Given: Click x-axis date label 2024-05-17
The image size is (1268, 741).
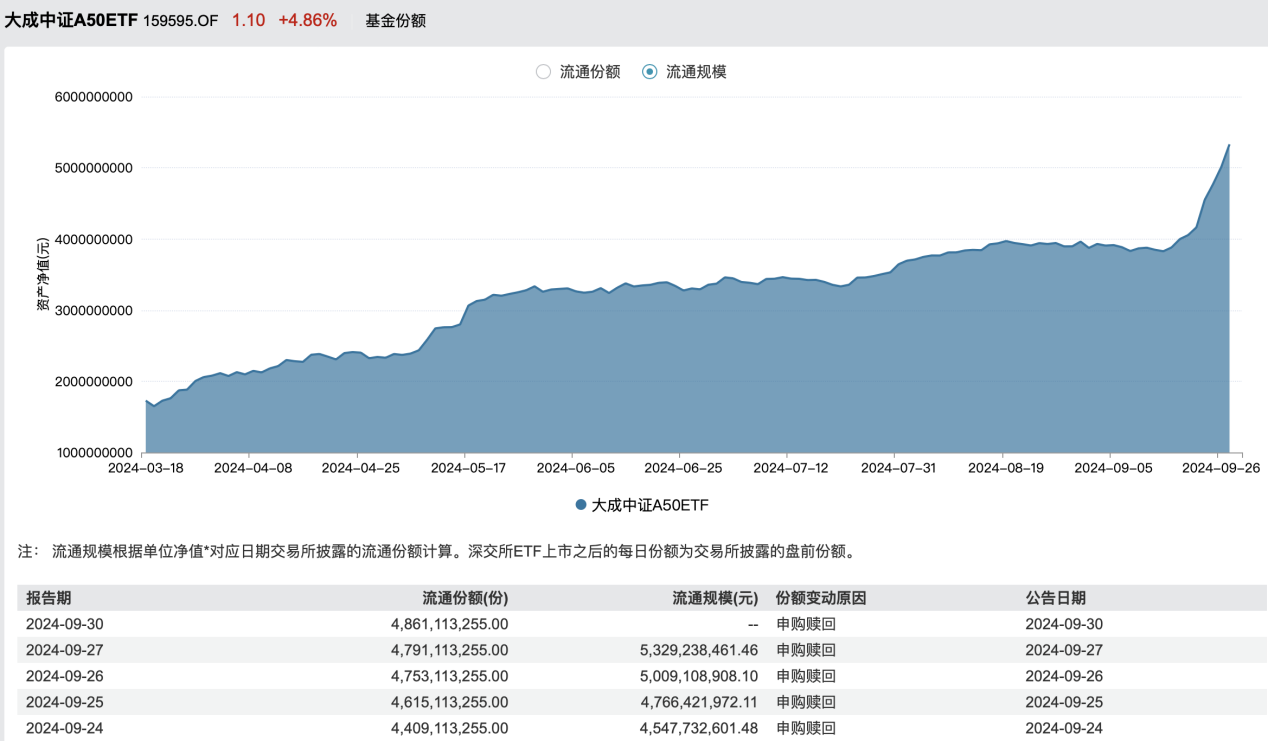Looking at the screenshot, I should 467,467.
